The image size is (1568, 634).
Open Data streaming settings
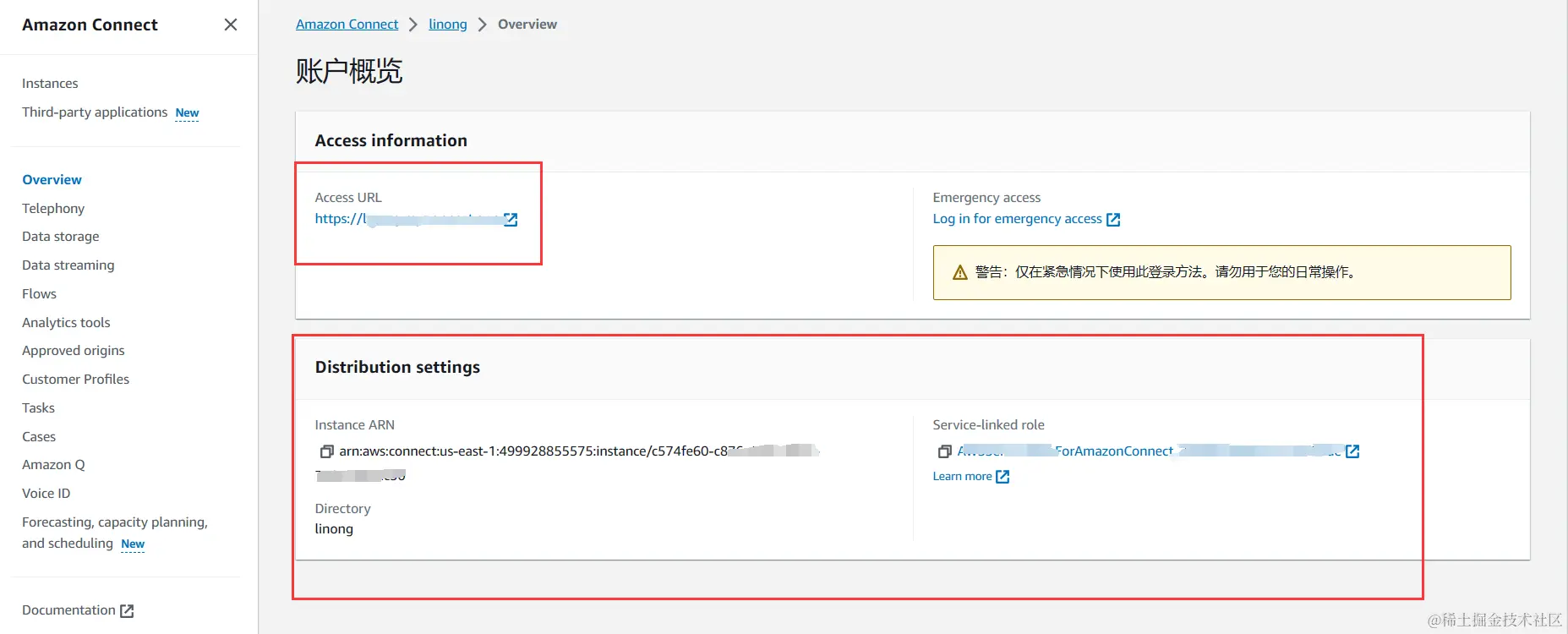[68, 265]
